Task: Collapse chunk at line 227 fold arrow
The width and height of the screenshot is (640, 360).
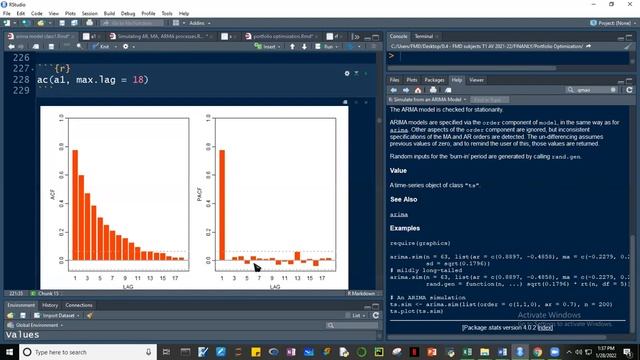Action: coord(33,69)
